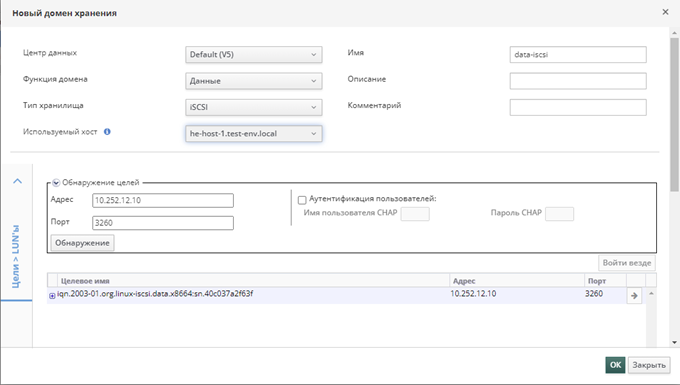The image size is (680, 385).
Task: Click the dialog scrollbar down arrow
Action: pos(674,343)
